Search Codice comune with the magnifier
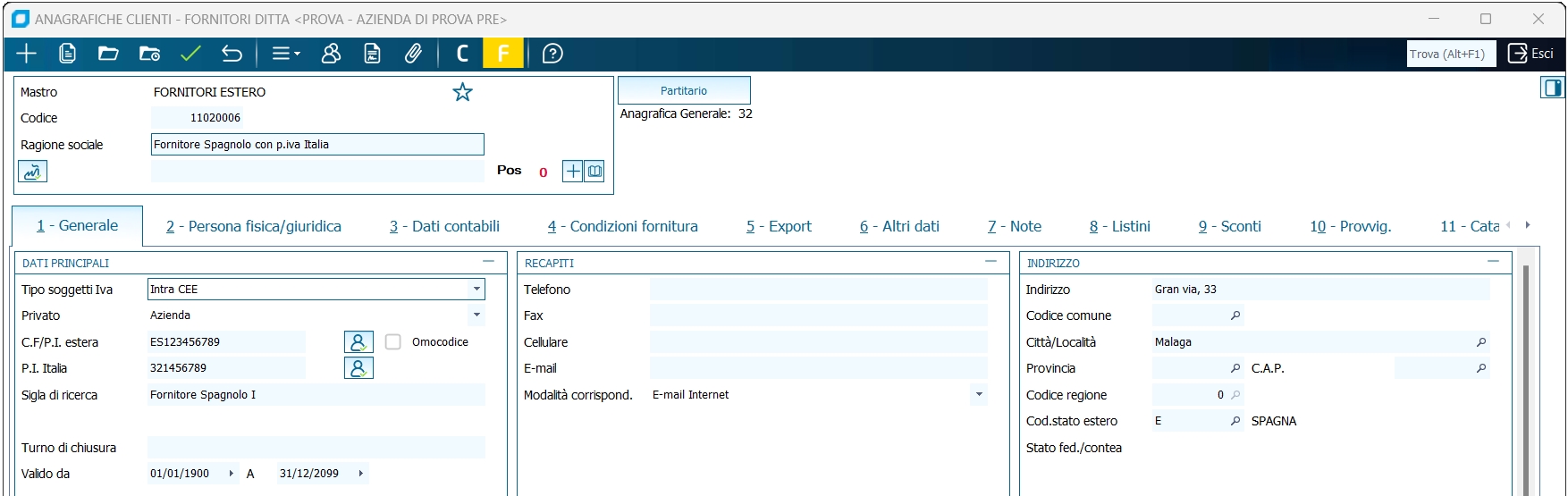The height and width of the screenshot is (496, 1568). pyautogui.click(x=1235, y=315)
